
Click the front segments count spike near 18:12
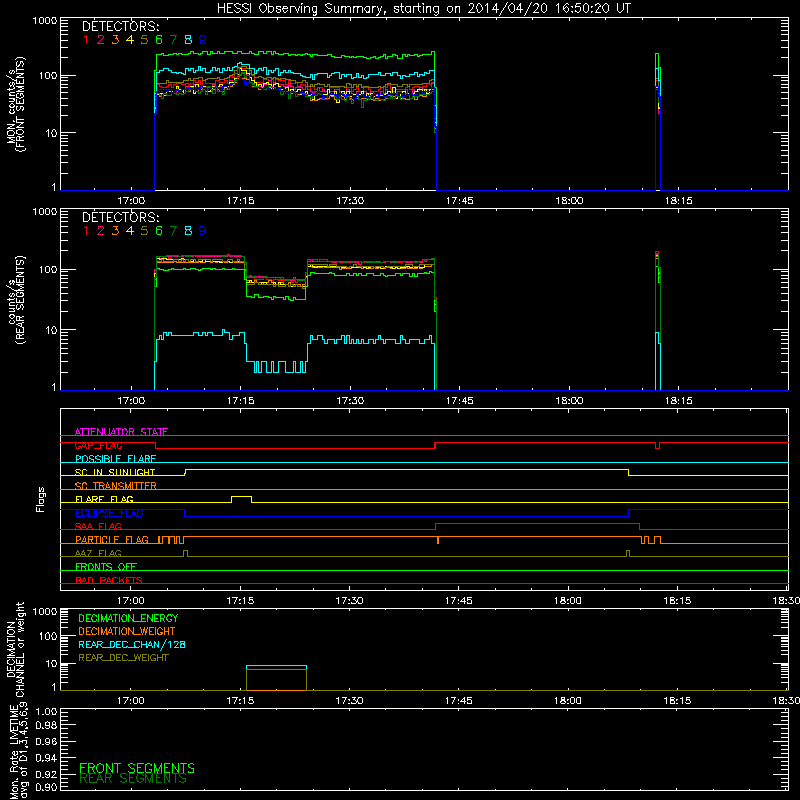pyautogui.click(x=658, y=121)
